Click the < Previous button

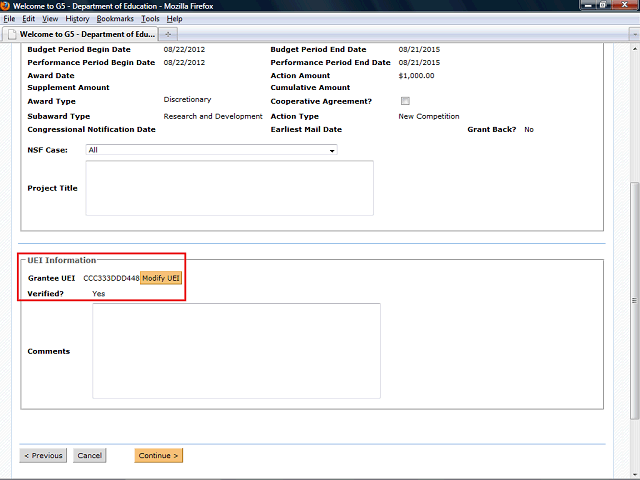tap(43, 456)
